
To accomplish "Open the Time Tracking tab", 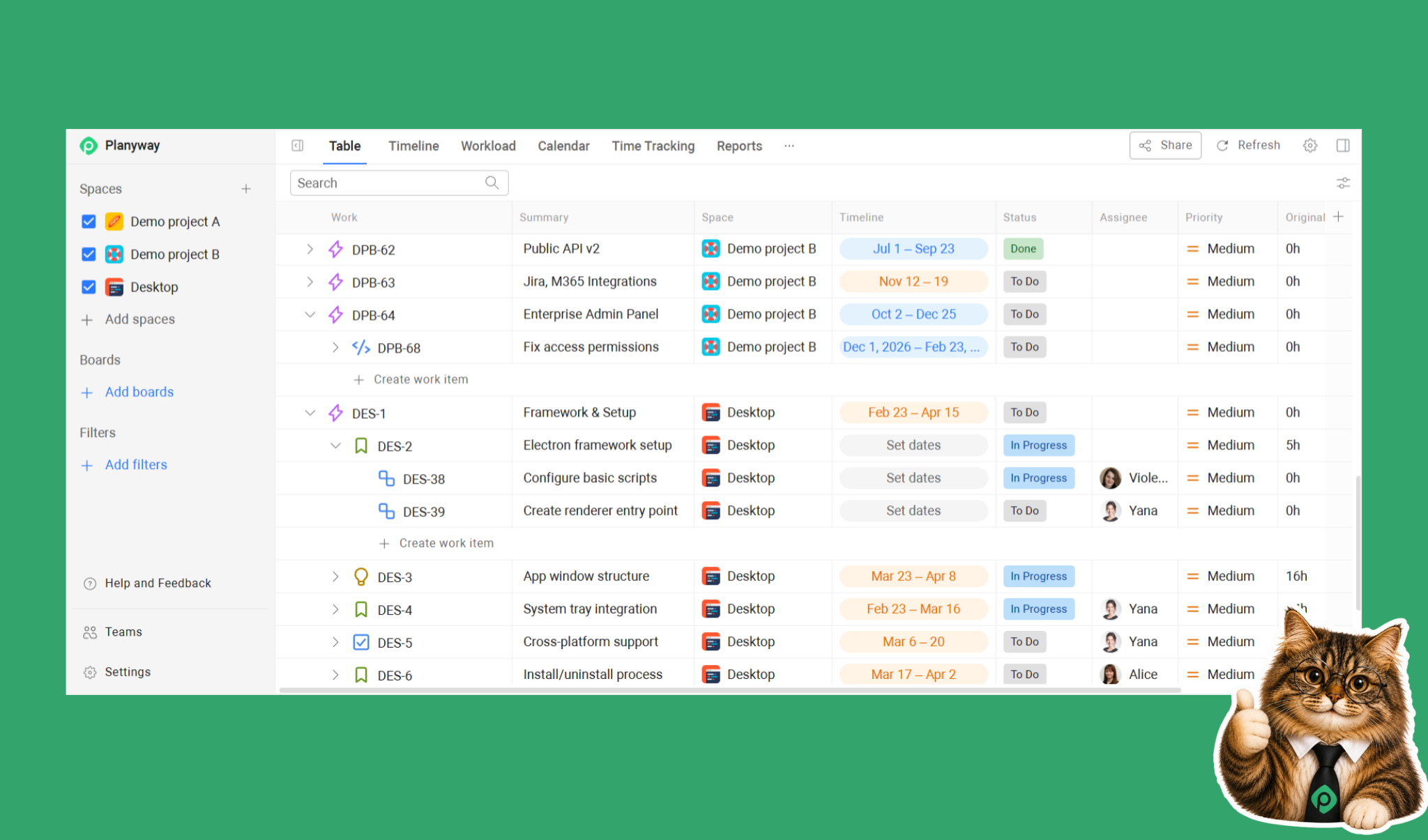I will tap(653, 146).
